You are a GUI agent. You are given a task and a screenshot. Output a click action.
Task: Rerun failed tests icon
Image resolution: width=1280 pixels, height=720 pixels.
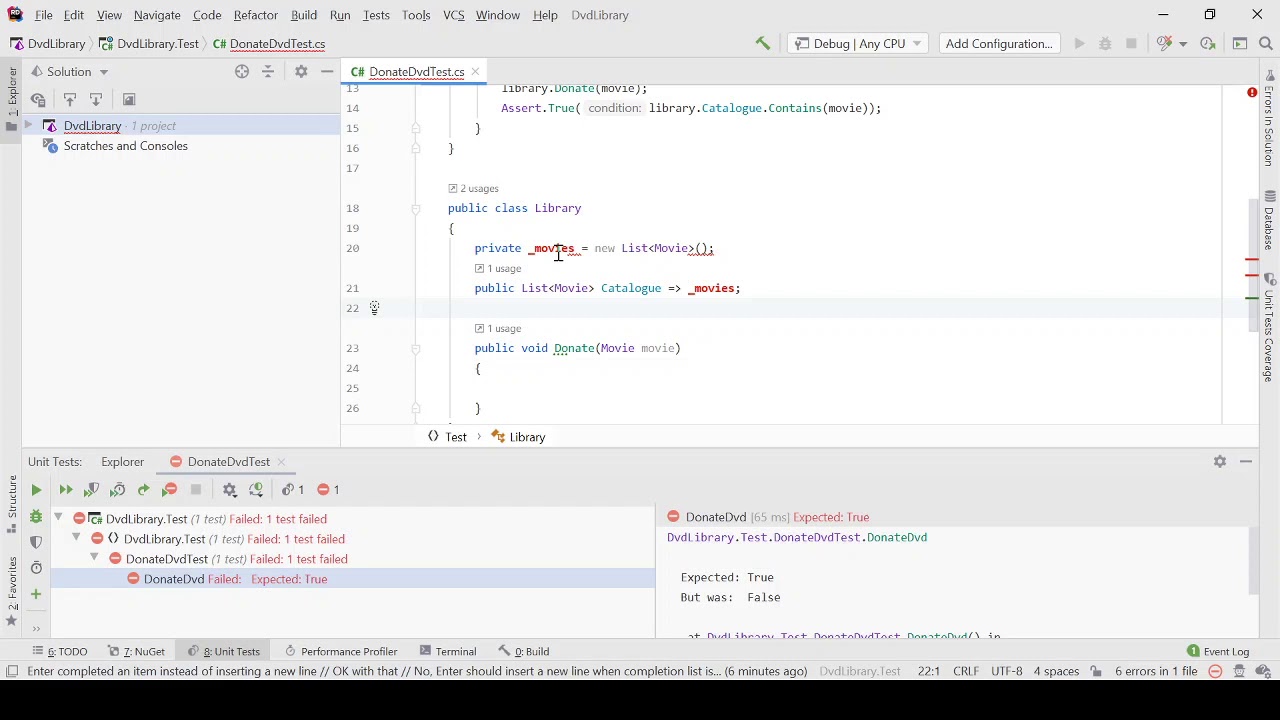pos(170,489)
